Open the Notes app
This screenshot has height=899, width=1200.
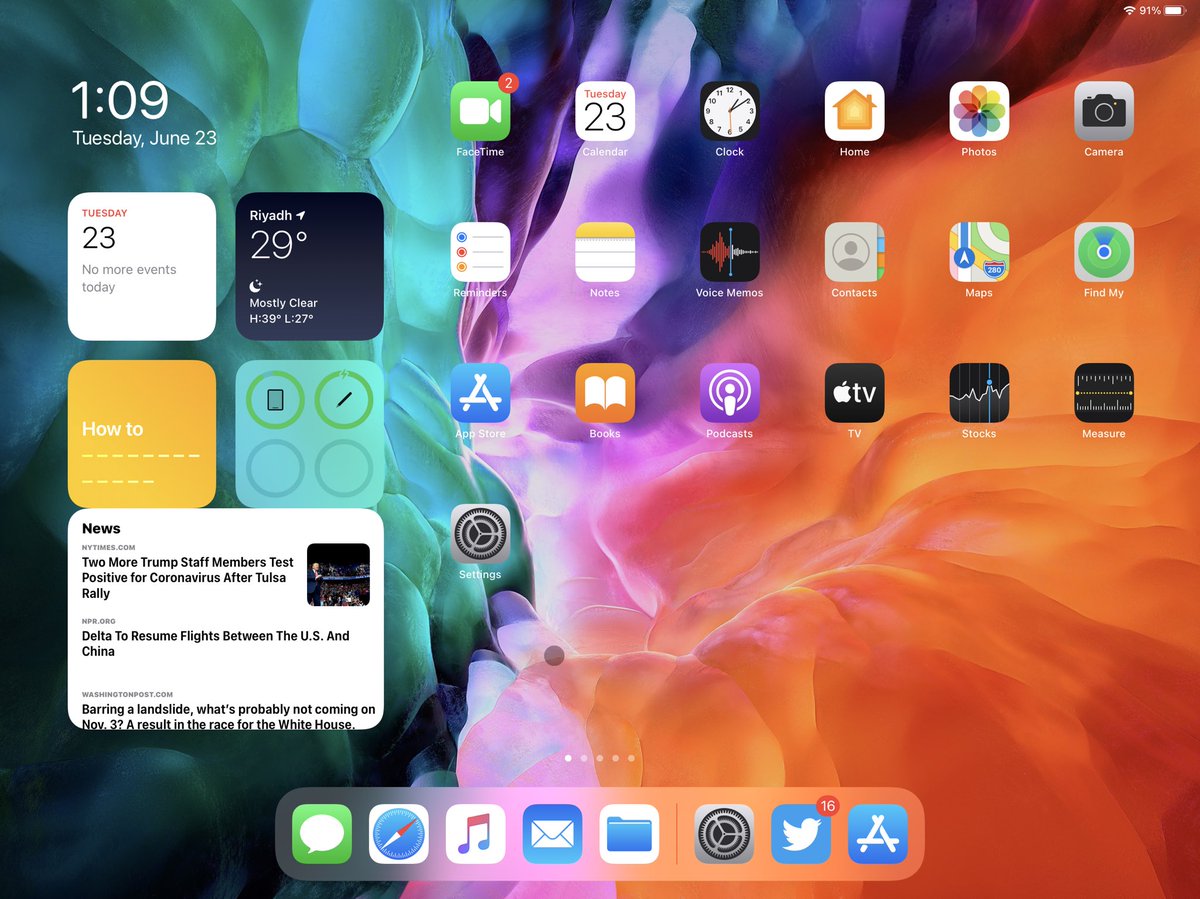[605, 252]
